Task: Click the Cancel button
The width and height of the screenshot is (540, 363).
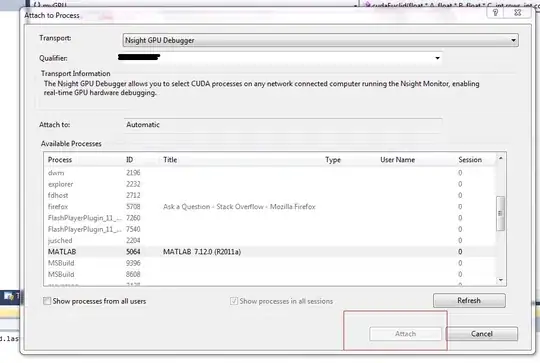Action: coord(482,334)
